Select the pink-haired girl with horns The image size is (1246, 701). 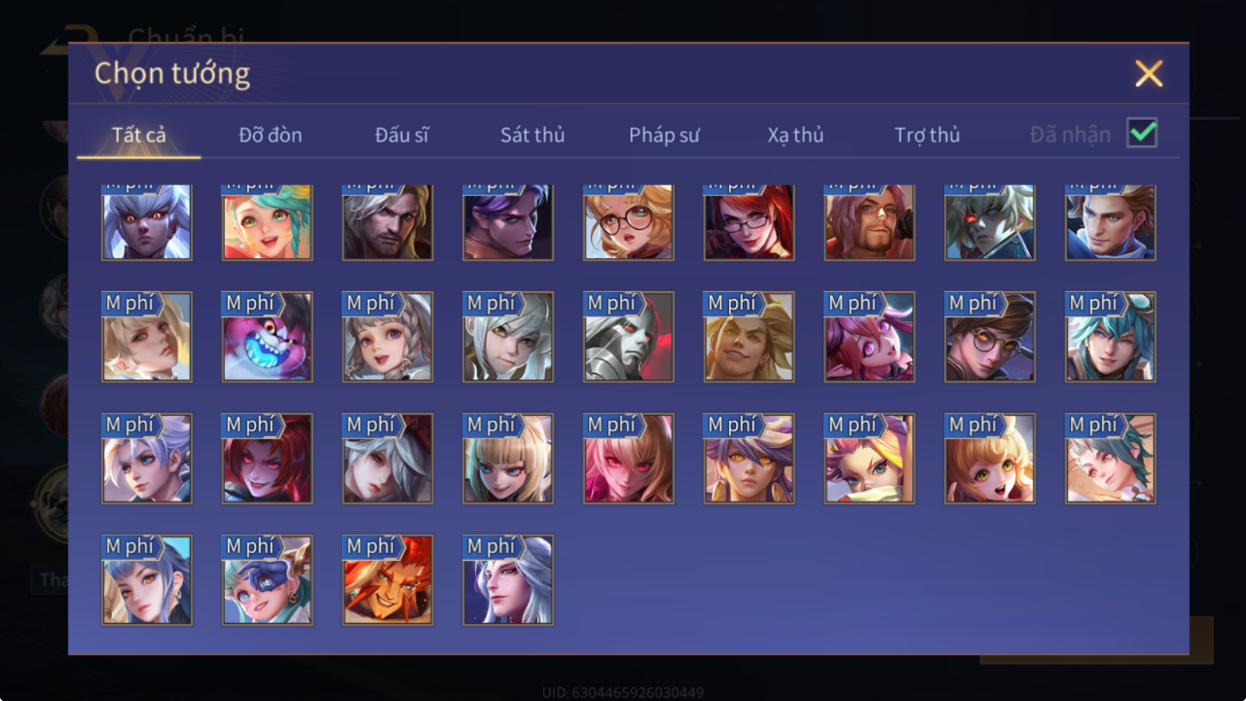coord(870,337)
